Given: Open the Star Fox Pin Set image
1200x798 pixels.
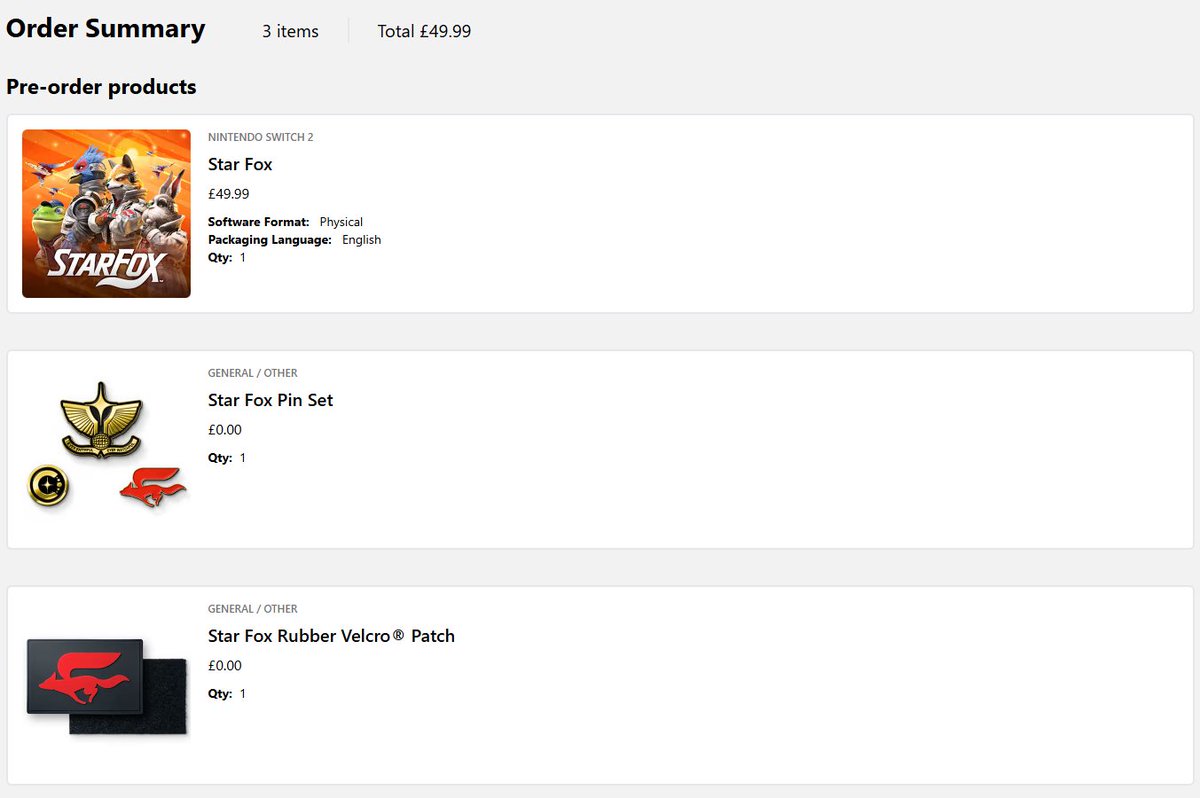Looking at the screenshot, I should pos(106,445).
